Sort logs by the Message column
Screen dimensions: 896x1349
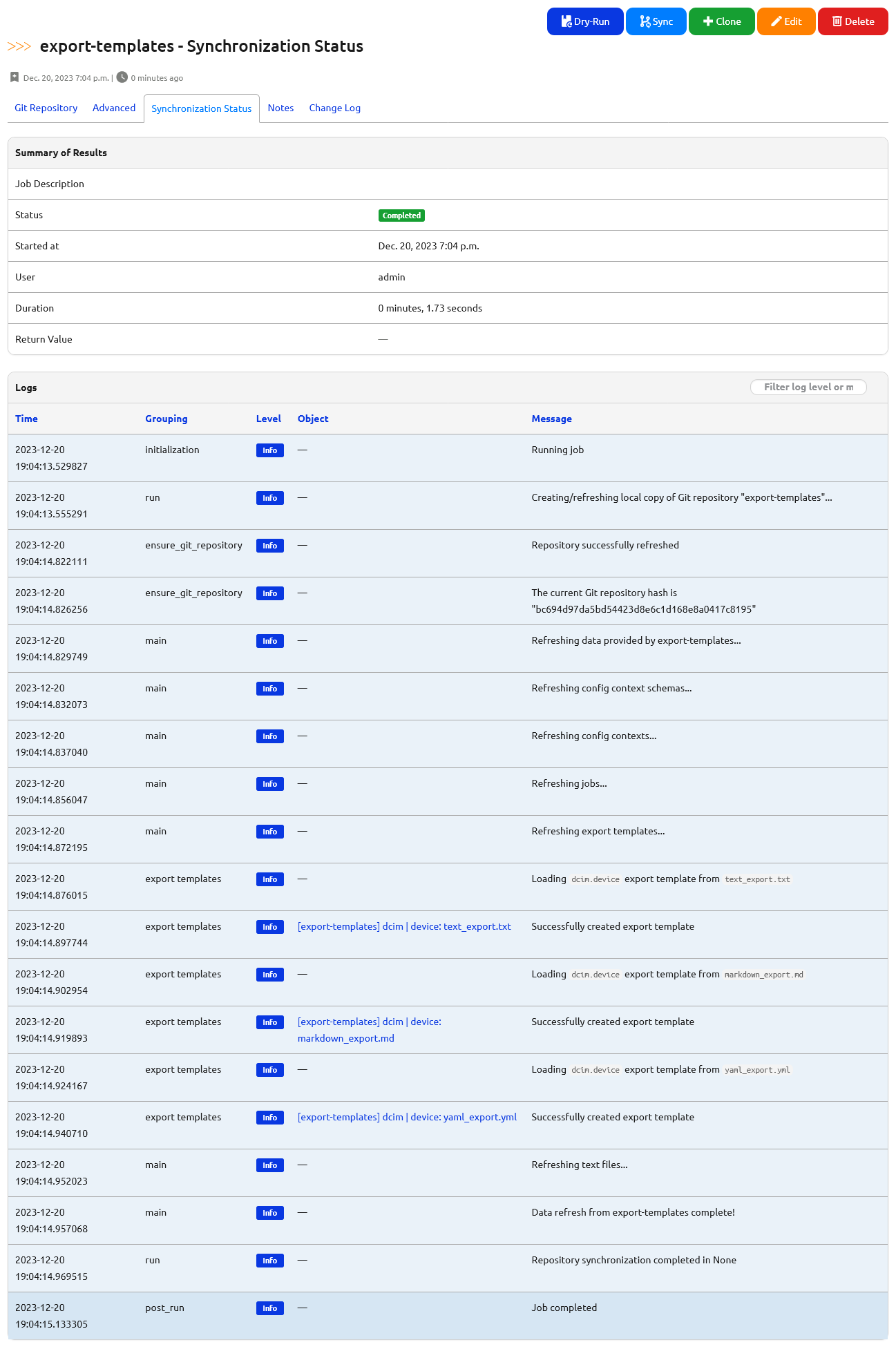point(552,419)
